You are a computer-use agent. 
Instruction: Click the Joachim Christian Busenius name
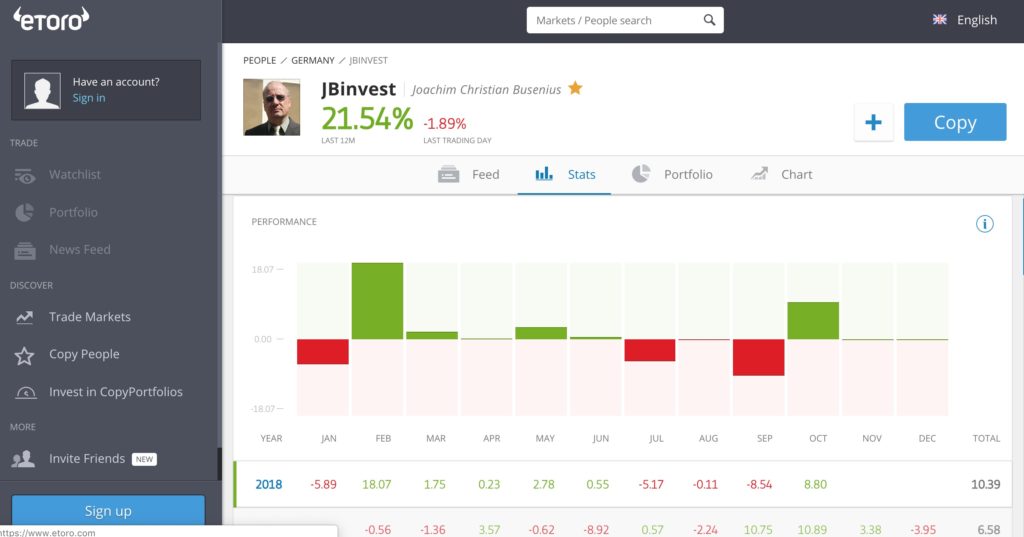[x=486, y=90]
